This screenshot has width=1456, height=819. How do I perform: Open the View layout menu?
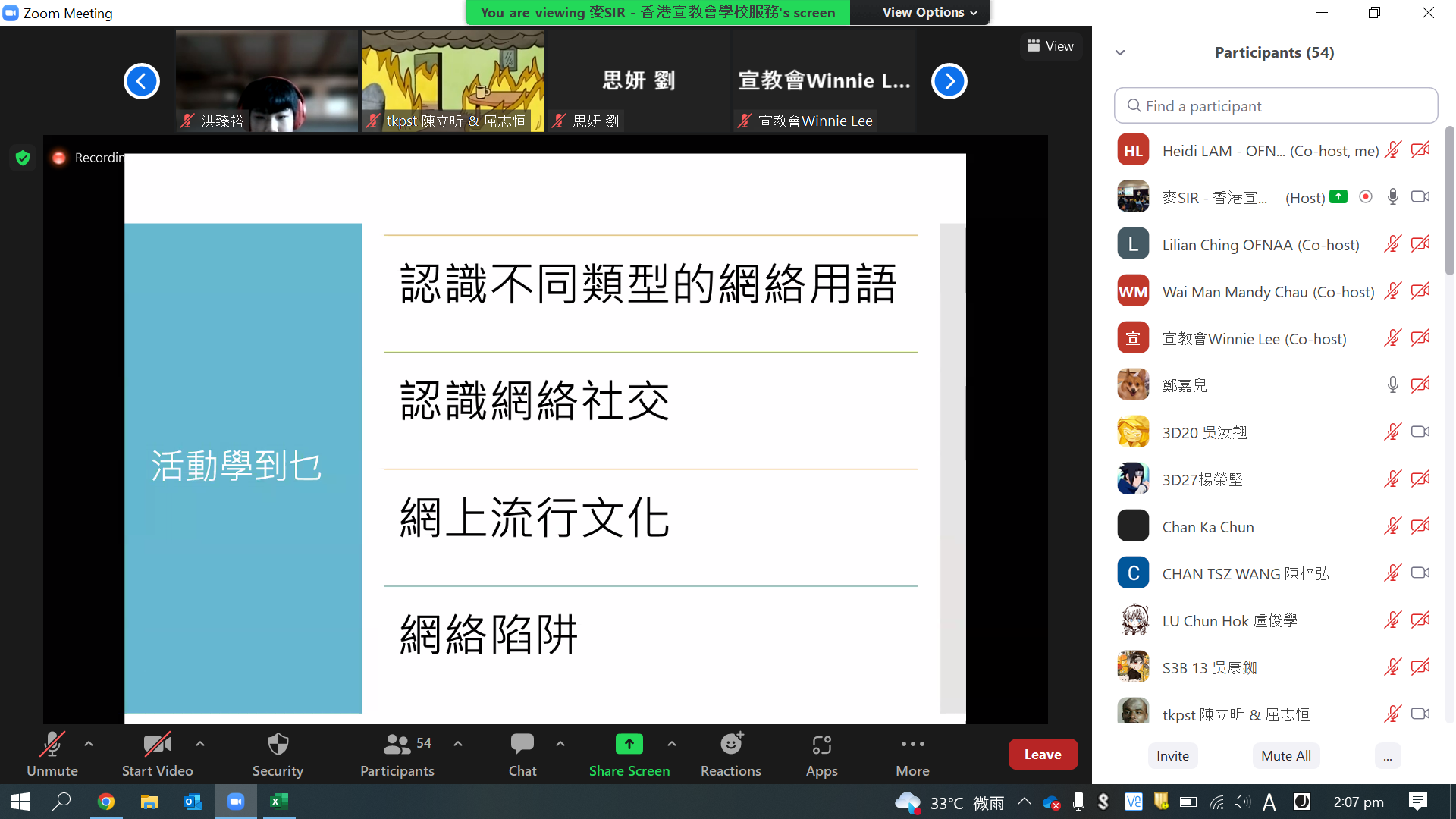point(1050,46)
